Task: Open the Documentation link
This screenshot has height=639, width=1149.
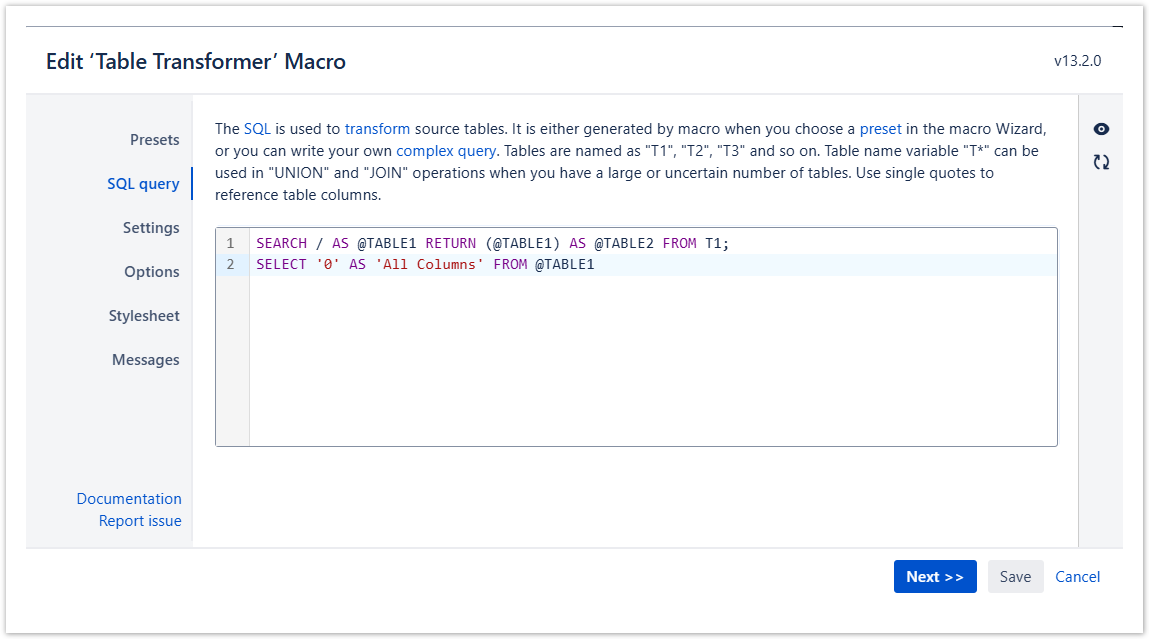Action: [x=129, y=499]
